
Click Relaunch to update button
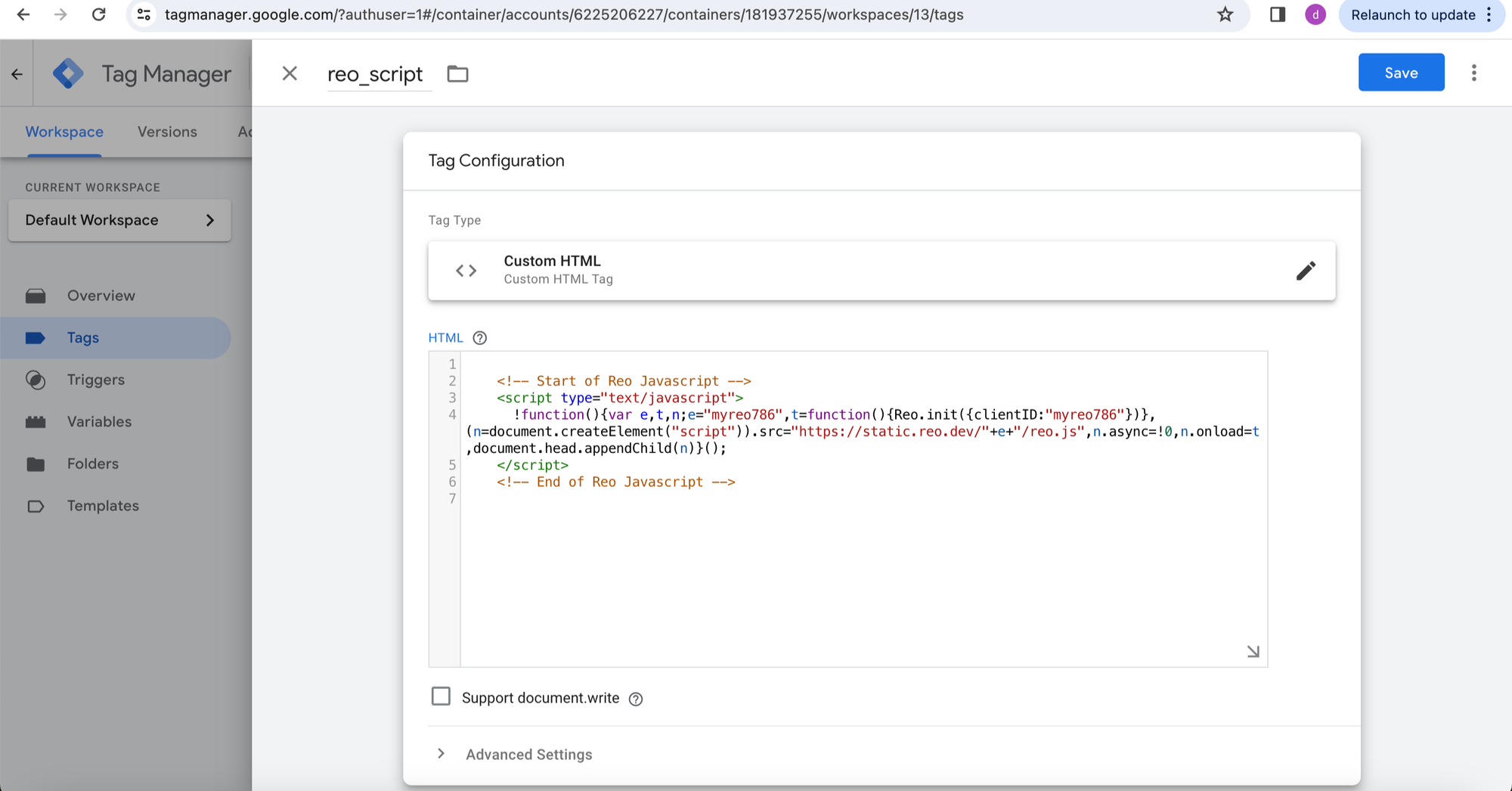click(x=1412, y=14)
